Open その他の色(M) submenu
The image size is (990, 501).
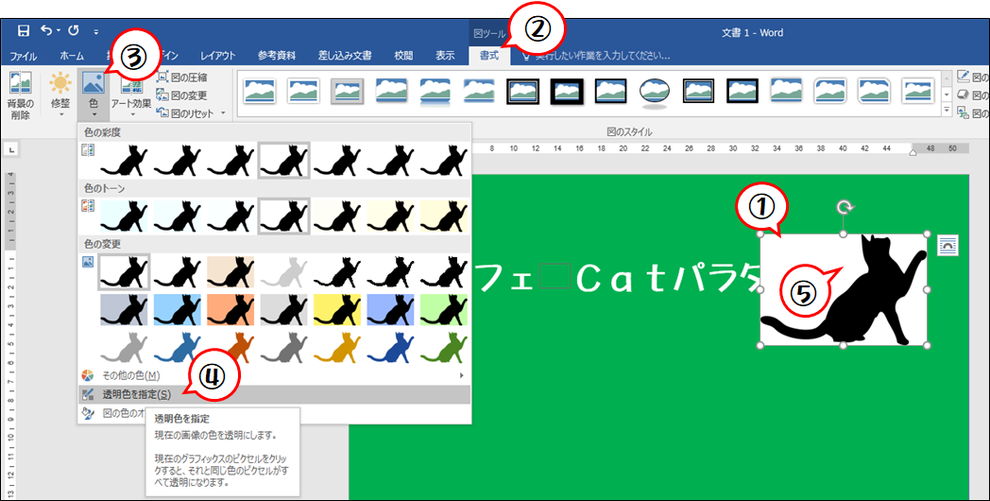(274, 375)
